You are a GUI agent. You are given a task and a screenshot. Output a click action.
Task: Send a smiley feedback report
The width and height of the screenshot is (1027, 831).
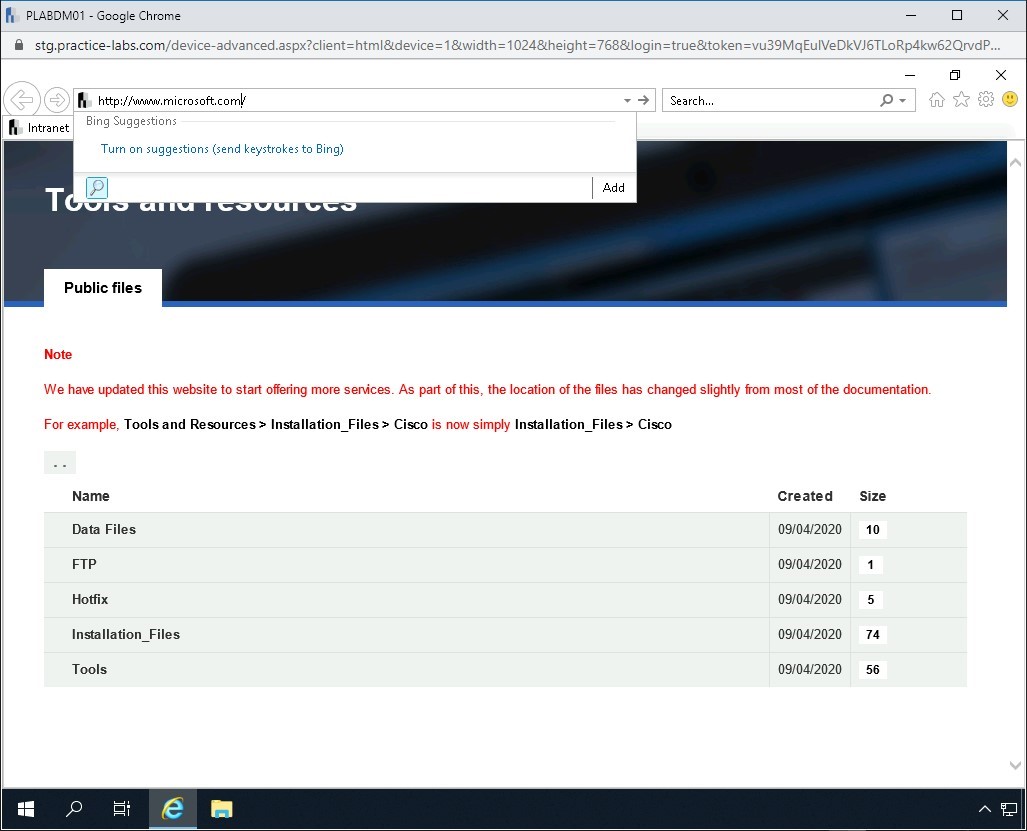click(1009, 99)
